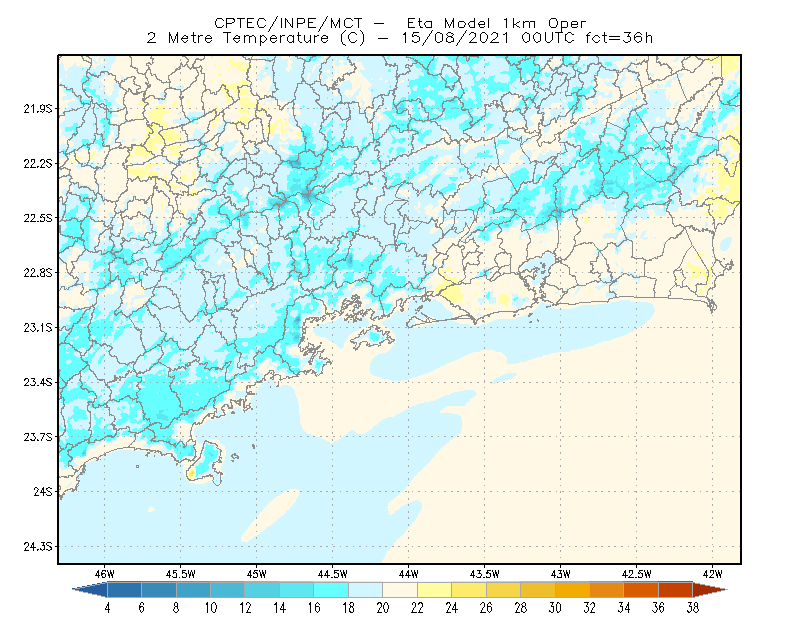
Task: Click the 24S latitude axis label
Action: [43, 491]
